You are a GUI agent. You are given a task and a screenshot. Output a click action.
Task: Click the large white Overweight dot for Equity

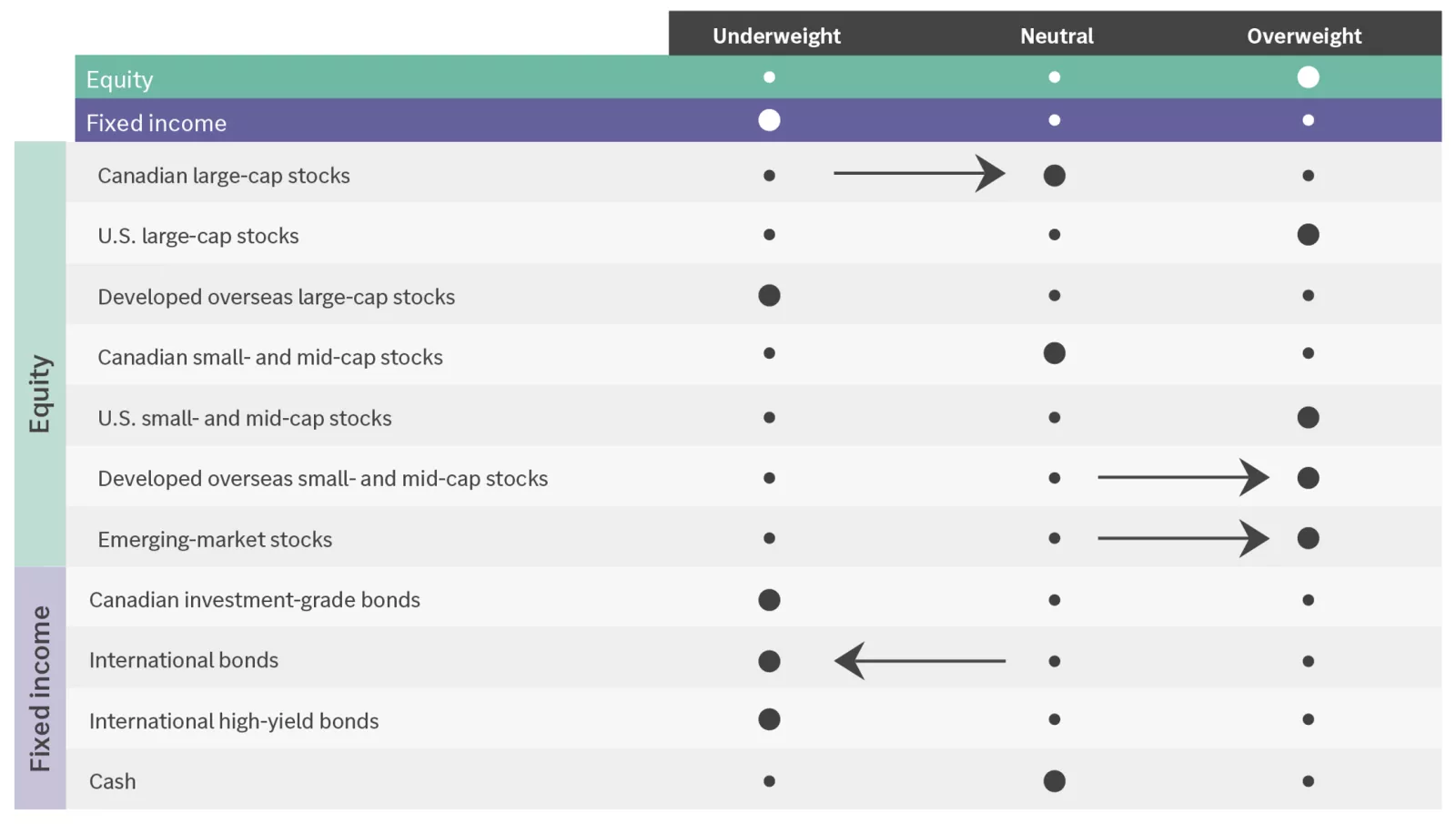(1308, 77)
